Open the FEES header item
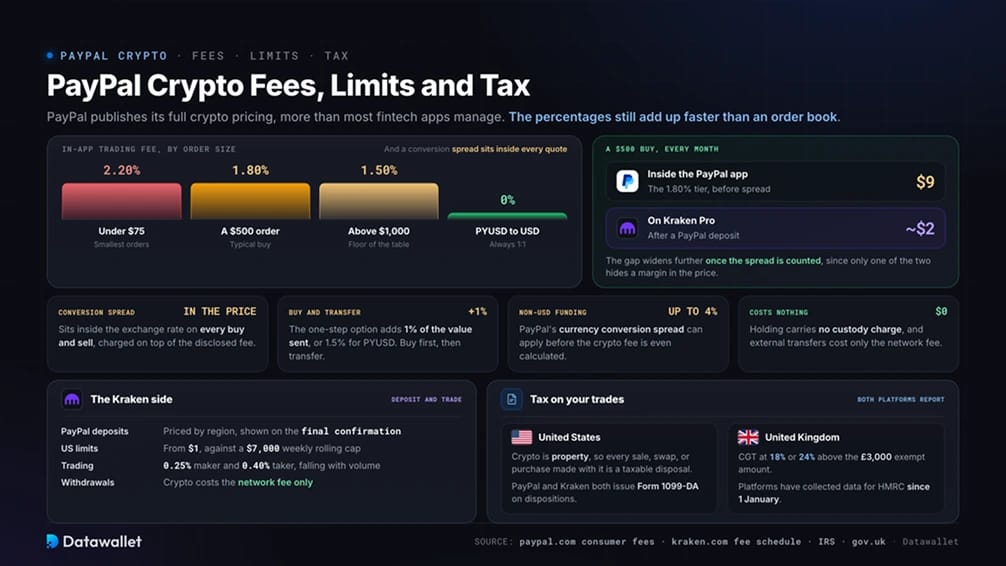 pyautogui.click(x=209, y=56)
